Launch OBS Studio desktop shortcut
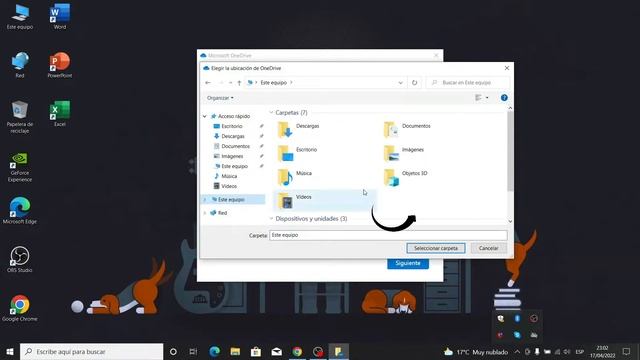Image resolution: width=640 pixels, height=360 pixels. (20, 259)
